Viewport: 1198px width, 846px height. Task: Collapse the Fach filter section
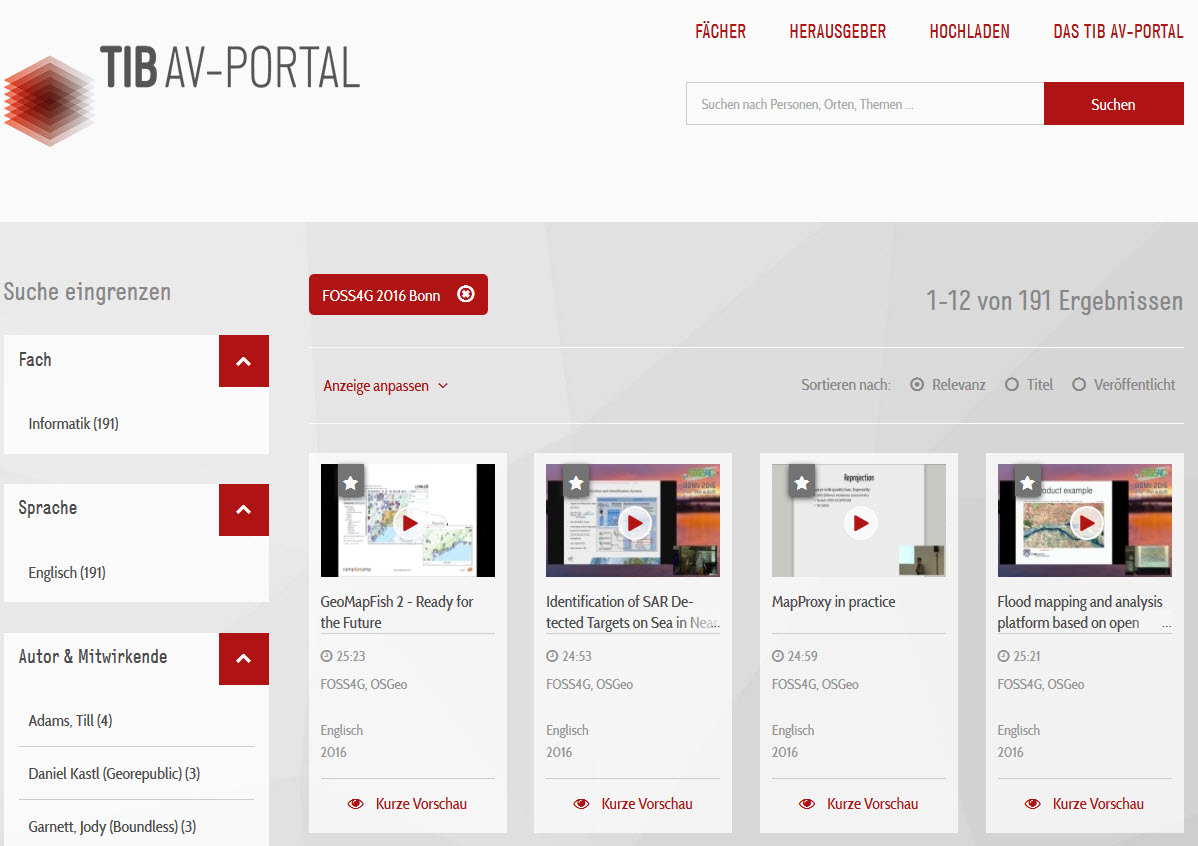244,361
